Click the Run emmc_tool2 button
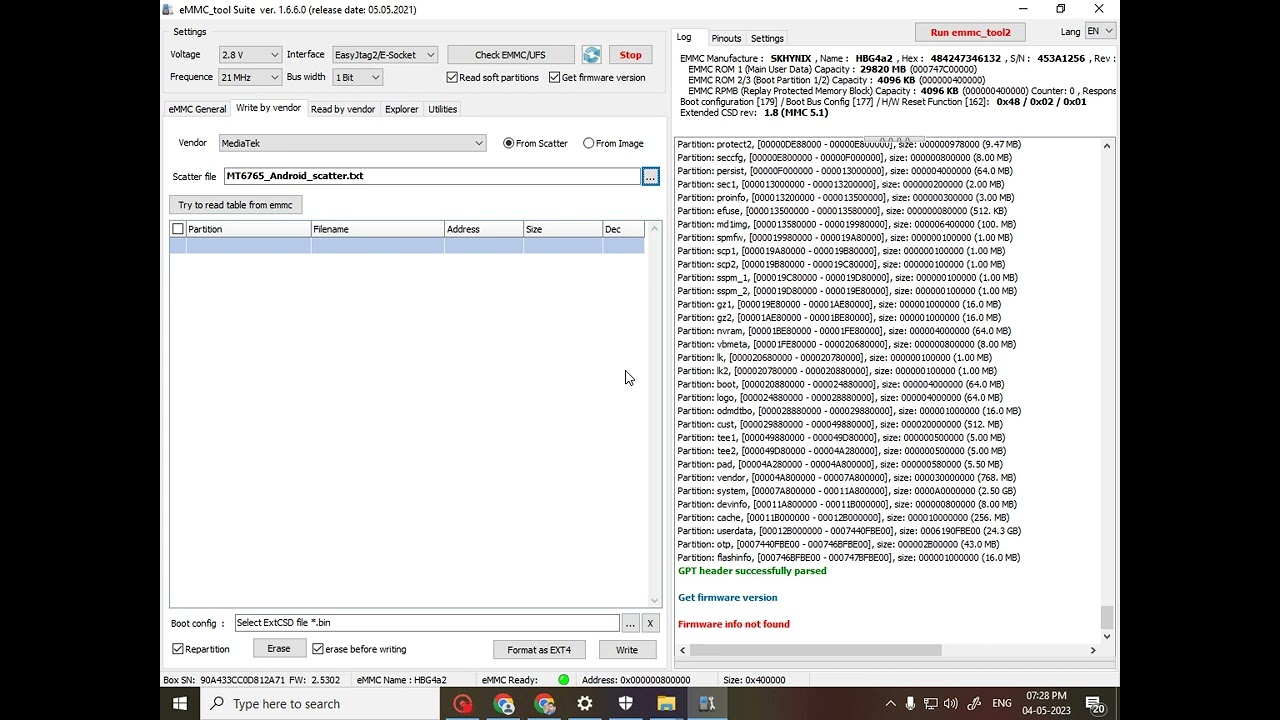 click(970, 32)
